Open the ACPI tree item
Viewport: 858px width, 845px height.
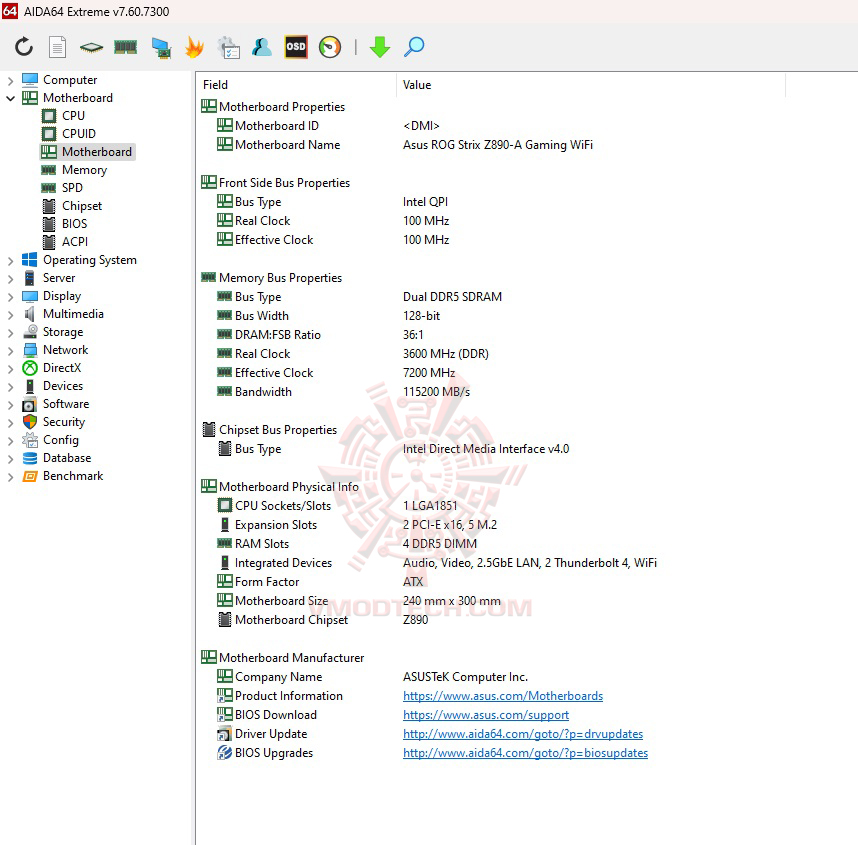75,242
